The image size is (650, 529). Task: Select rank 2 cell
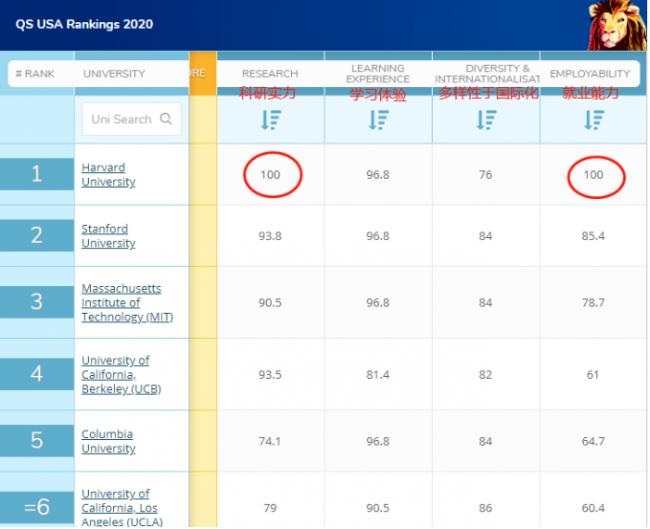37,235
